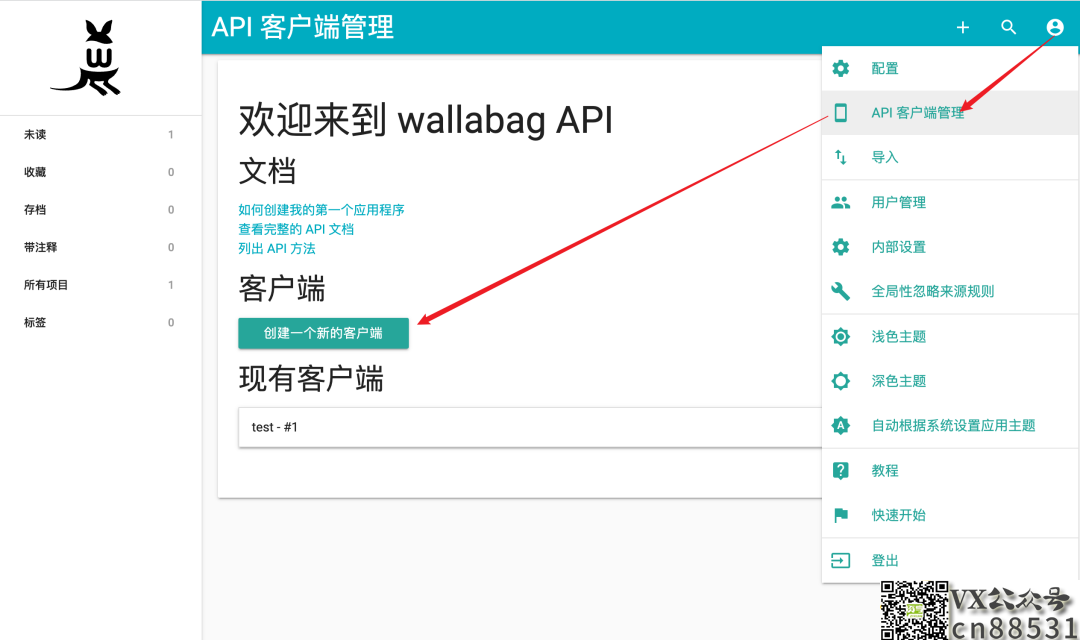
Task: Open 教程 from the menu
Action: click(950, 471)
